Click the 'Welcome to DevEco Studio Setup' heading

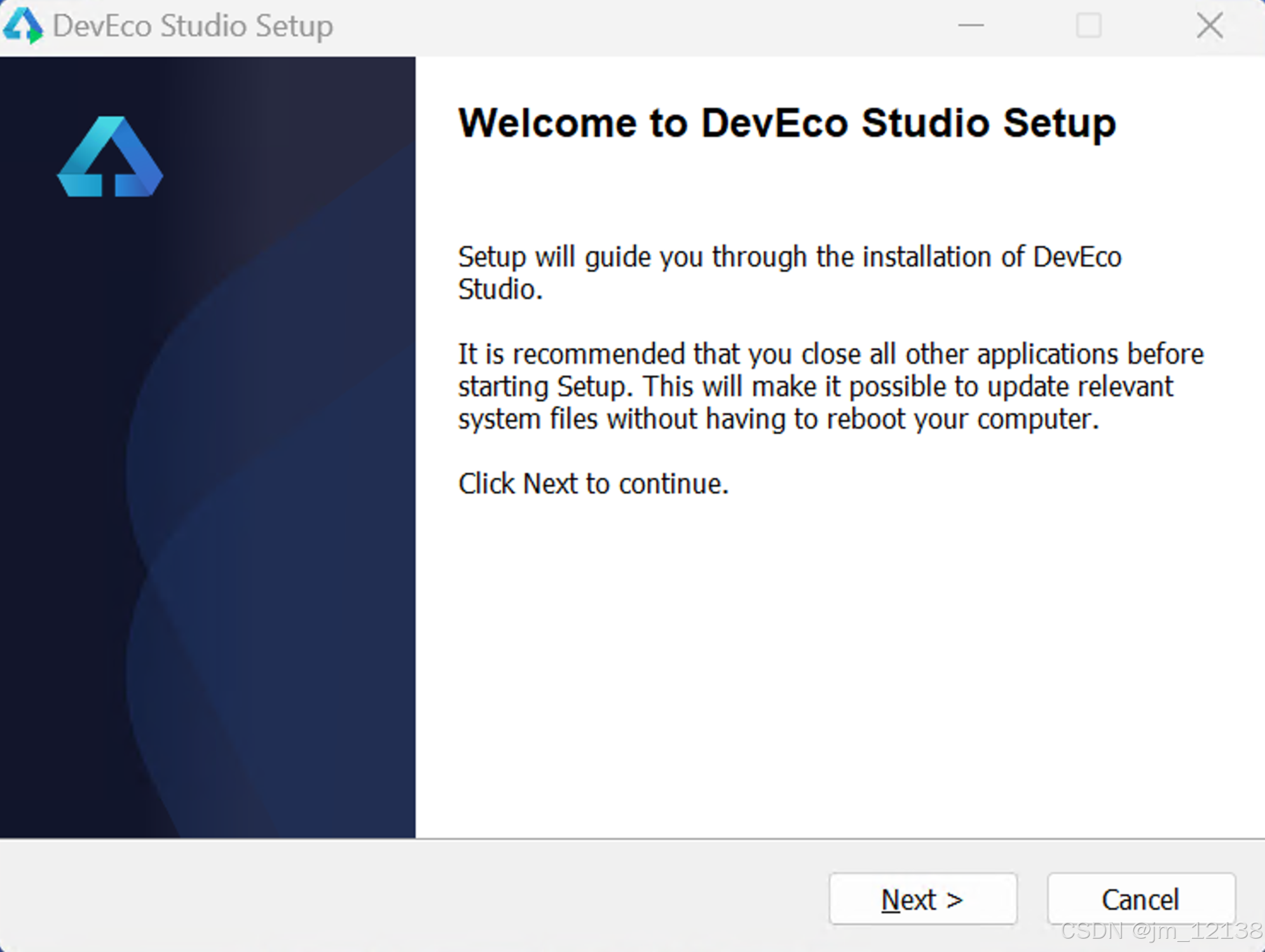pyautogui.click(x=787, y=122)
